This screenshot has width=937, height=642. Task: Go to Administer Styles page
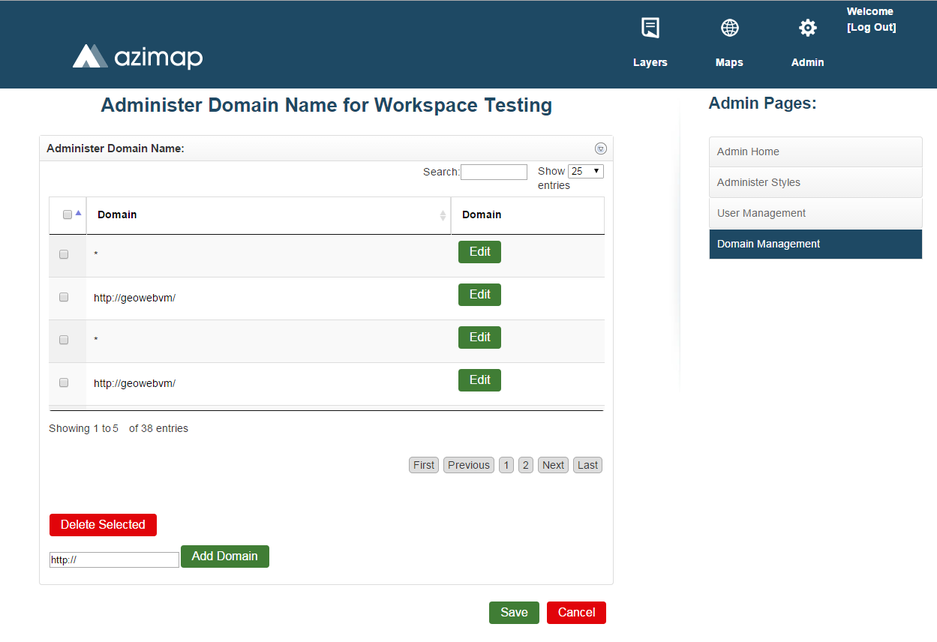pos(815,183)
